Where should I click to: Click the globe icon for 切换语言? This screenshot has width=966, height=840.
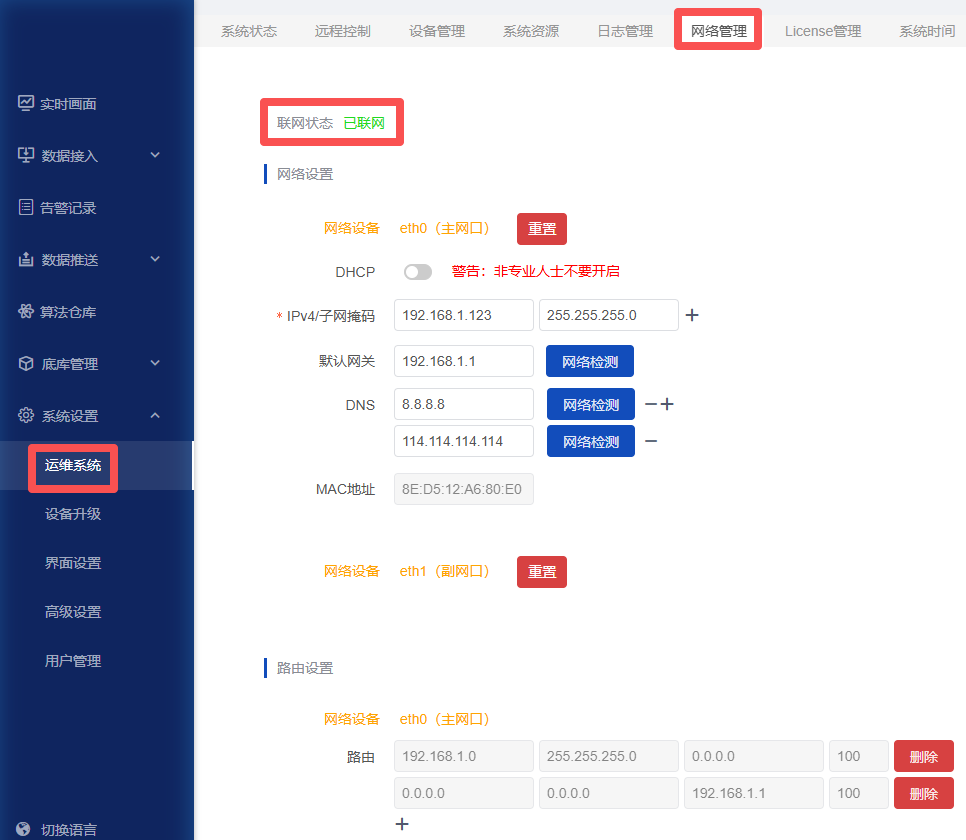click(23, 829)
